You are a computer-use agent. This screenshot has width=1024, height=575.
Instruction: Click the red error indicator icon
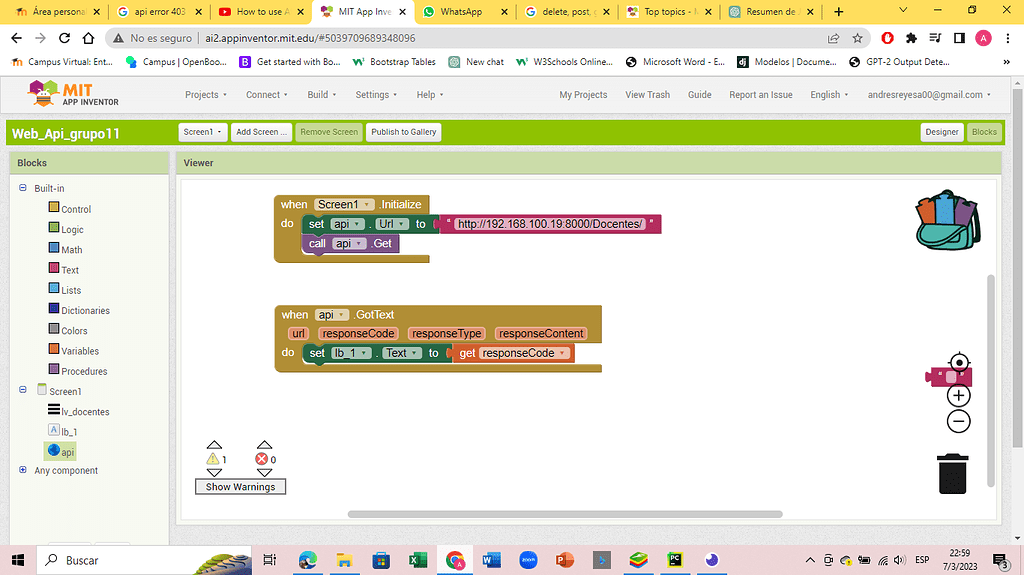tap(262, 459)
